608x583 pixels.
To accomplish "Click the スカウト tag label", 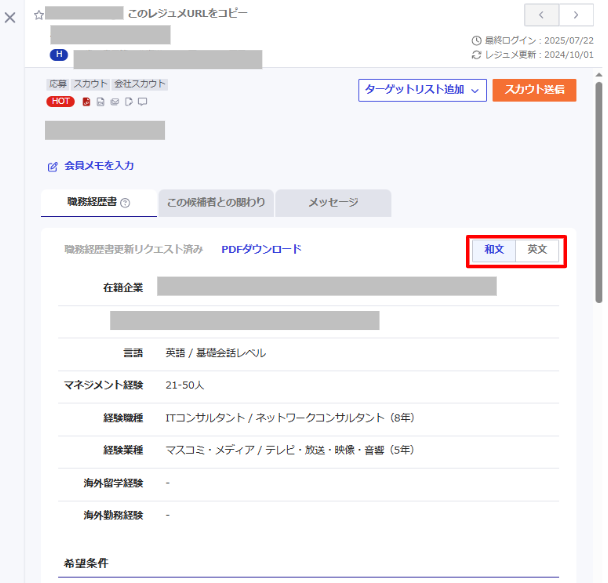I will pos(90,84).
